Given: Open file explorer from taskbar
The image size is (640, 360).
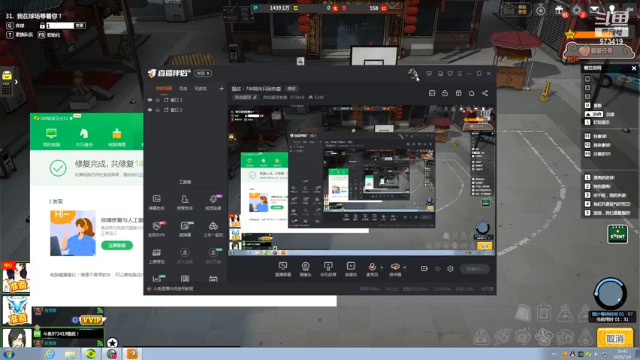Looking at the screenshot, I should pos(71,354).
